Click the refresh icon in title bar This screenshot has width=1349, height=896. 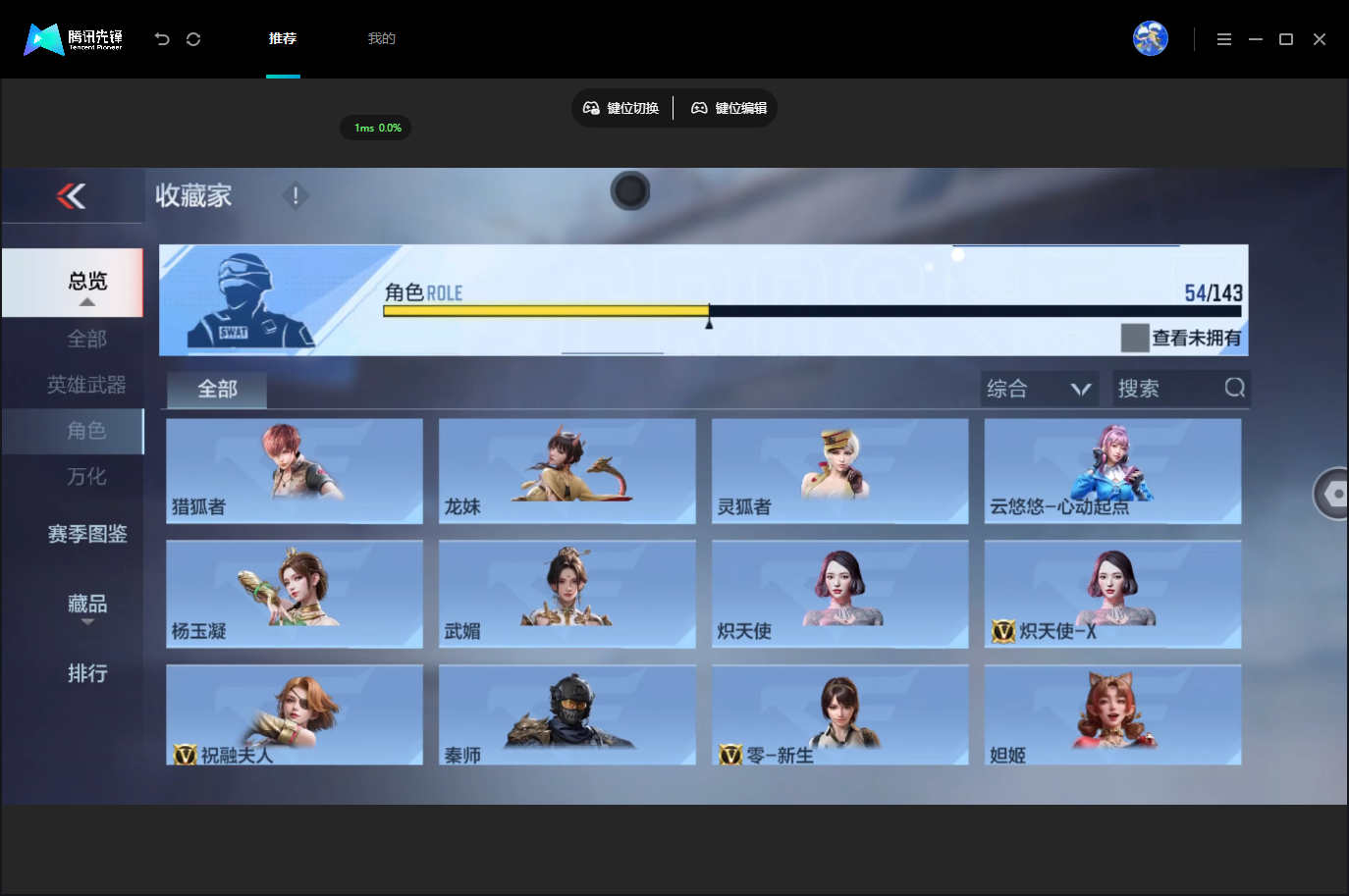point(193,39)
